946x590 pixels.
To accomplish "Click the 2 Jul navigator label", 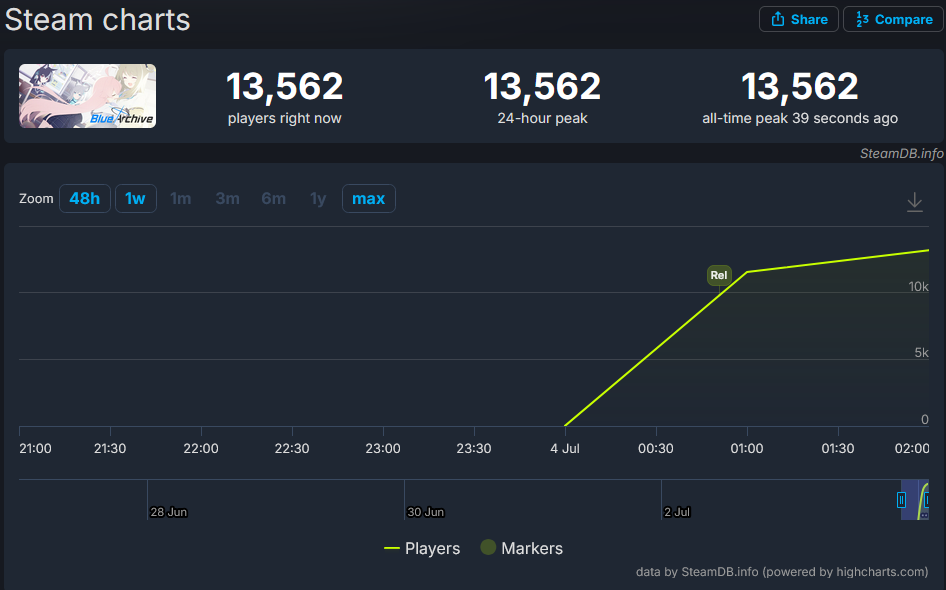I will click(677, 512).
